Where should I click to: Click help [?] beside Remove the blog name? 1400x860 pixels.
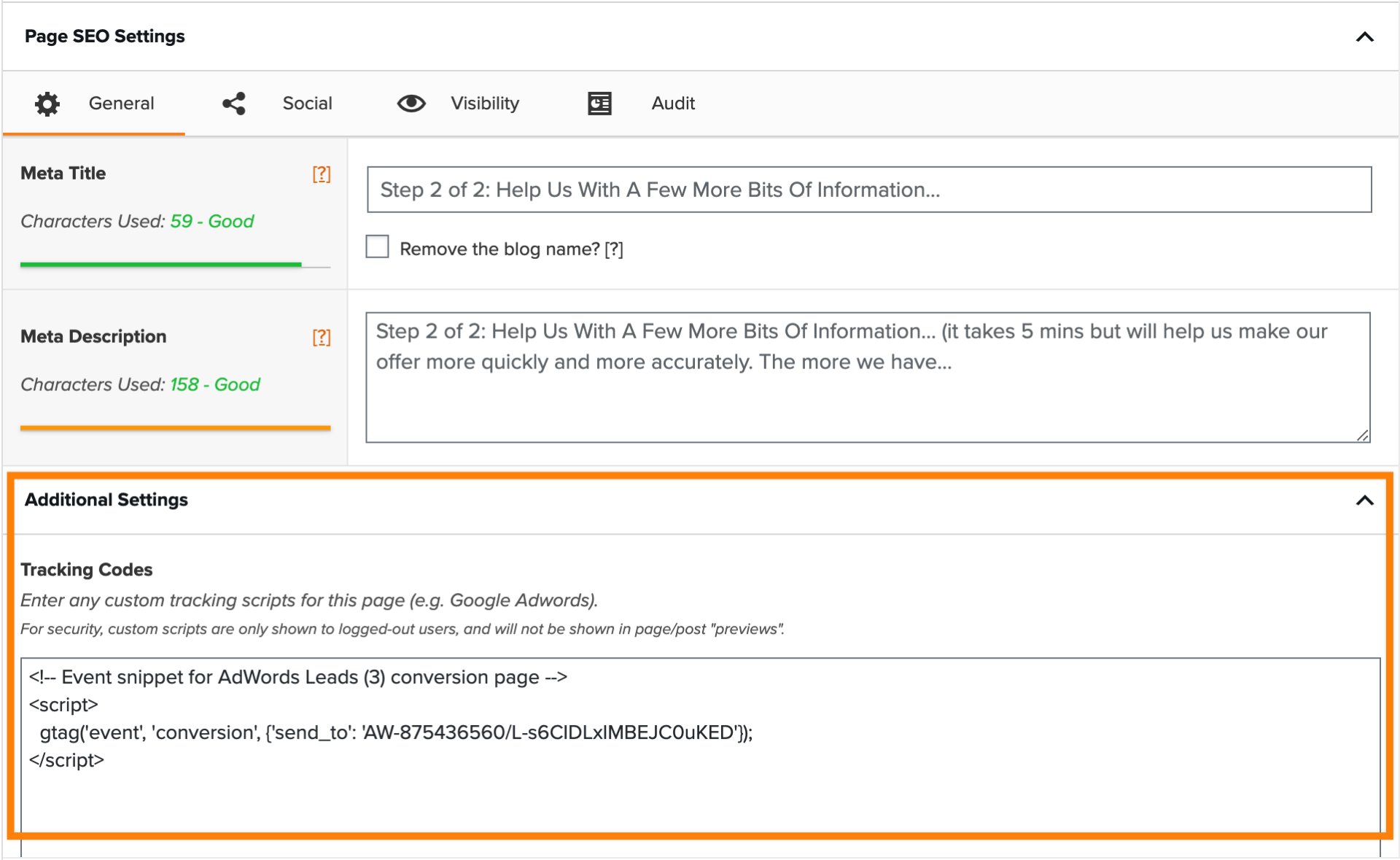(x=614, y=249)
